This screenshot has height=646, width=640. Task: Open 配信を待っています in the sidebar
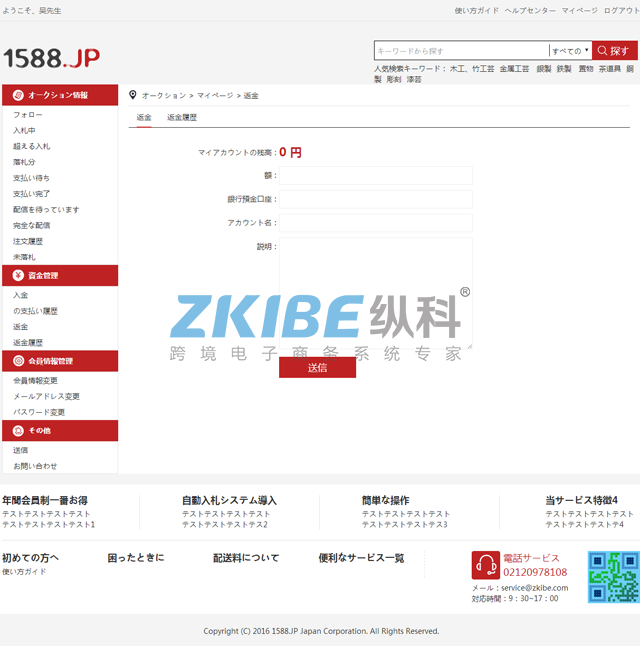(46, 210)
